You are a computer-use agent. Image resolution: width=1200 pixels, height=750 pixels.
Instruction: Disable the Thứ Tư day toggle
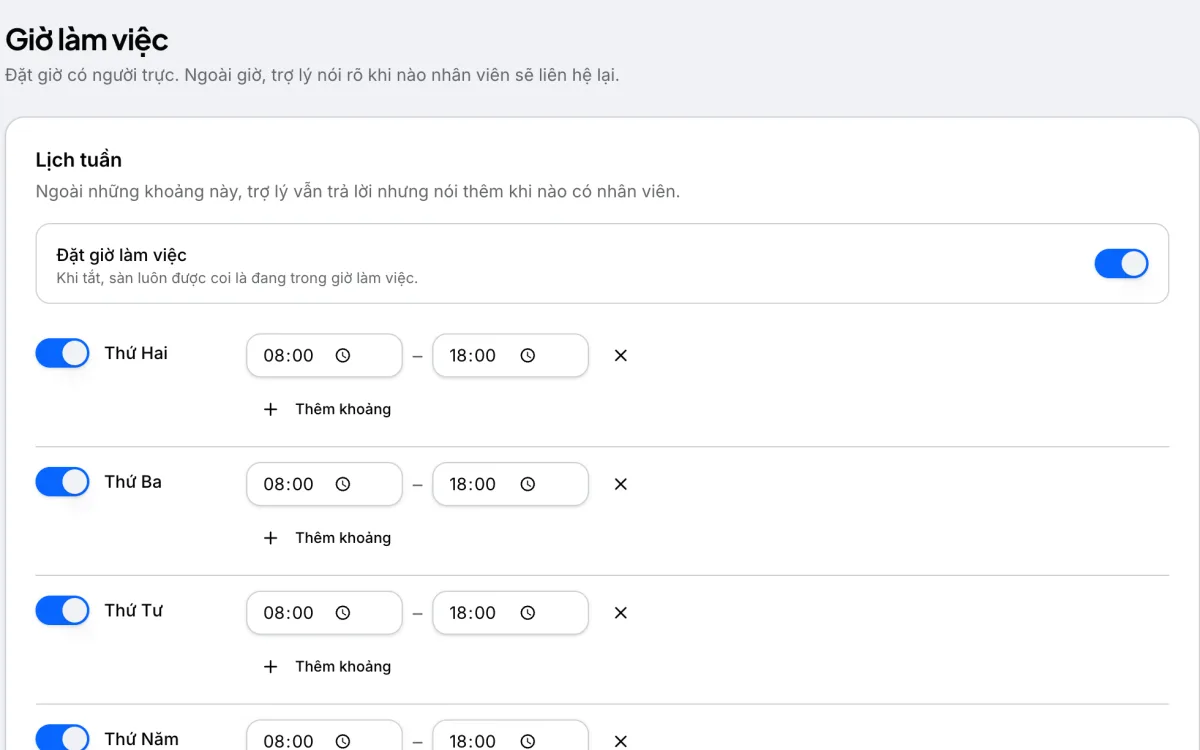tap(62, 611)
